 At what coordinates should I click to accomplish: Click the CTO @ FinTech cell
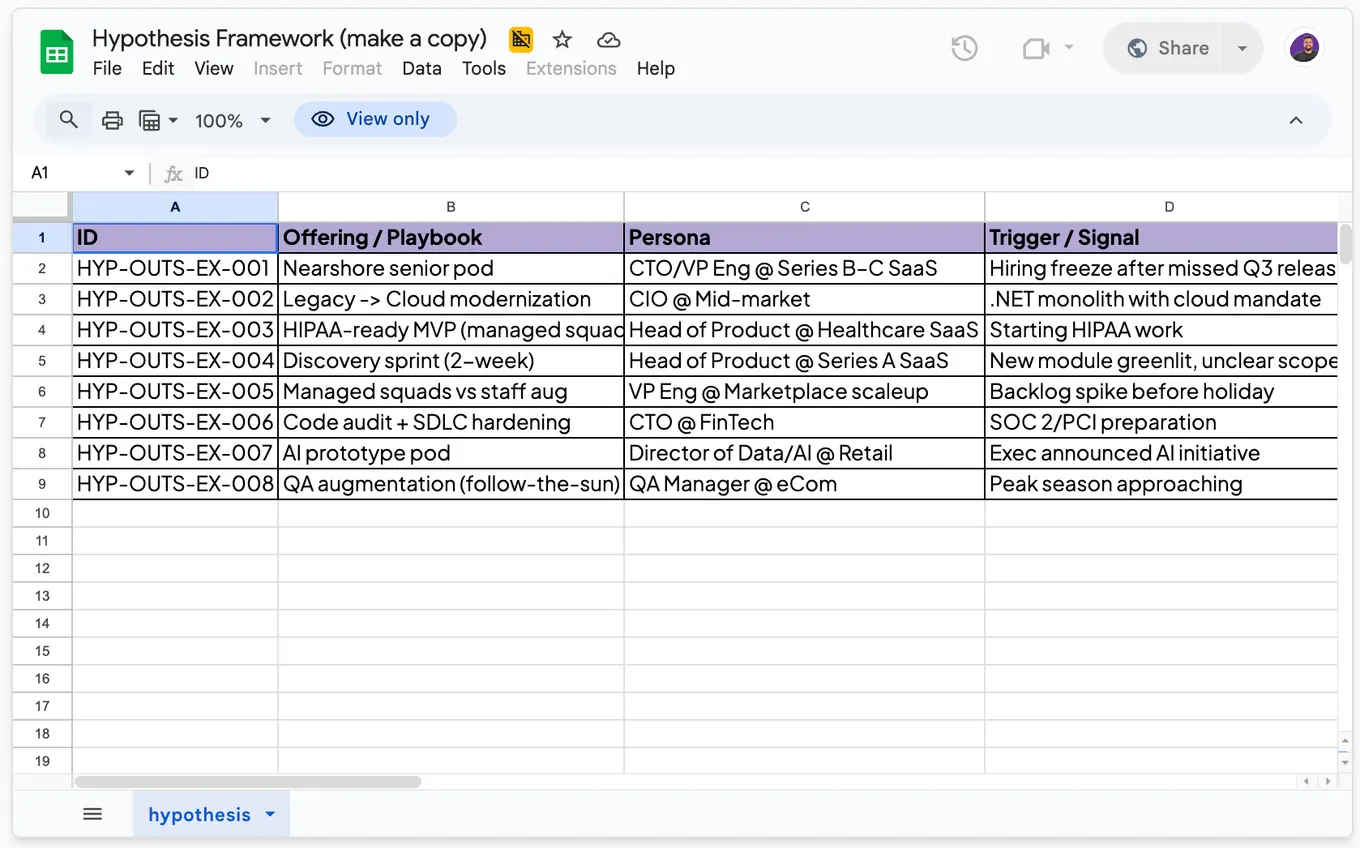click(x=804, y=422)
